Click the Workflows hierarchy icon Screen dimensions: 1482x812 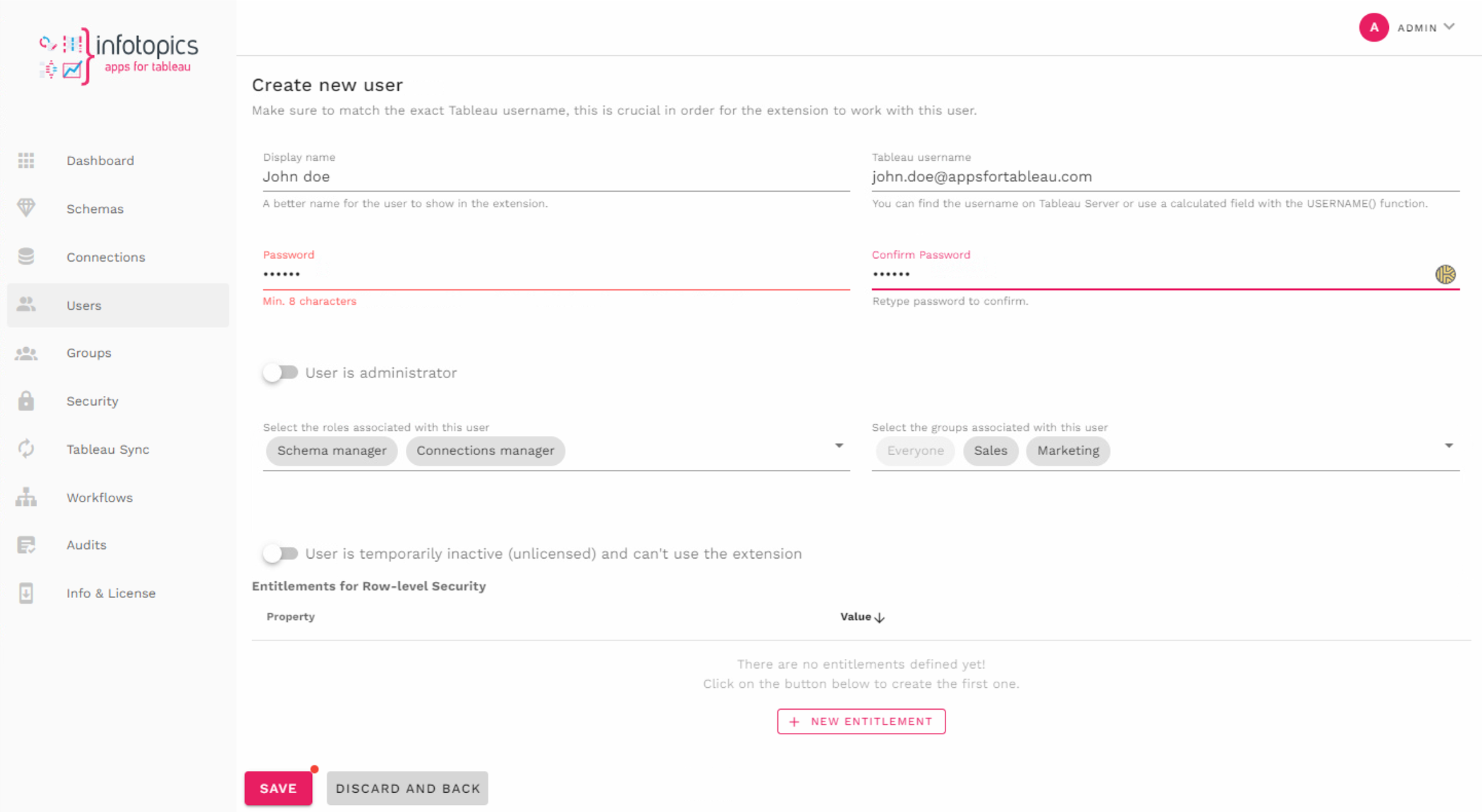26,497
